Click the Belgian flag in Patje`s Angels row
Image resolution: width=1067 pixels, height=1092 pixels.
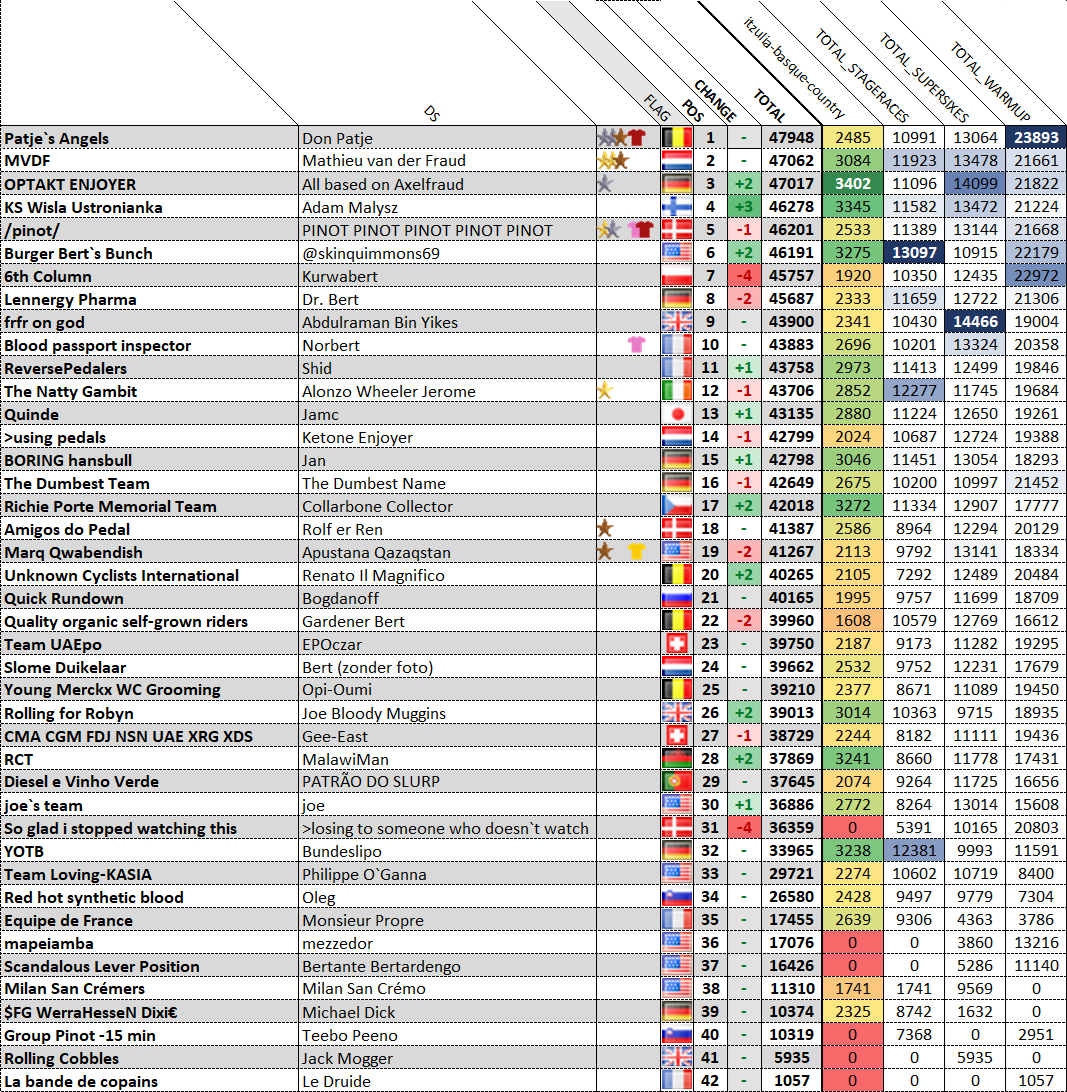[677, 137]
